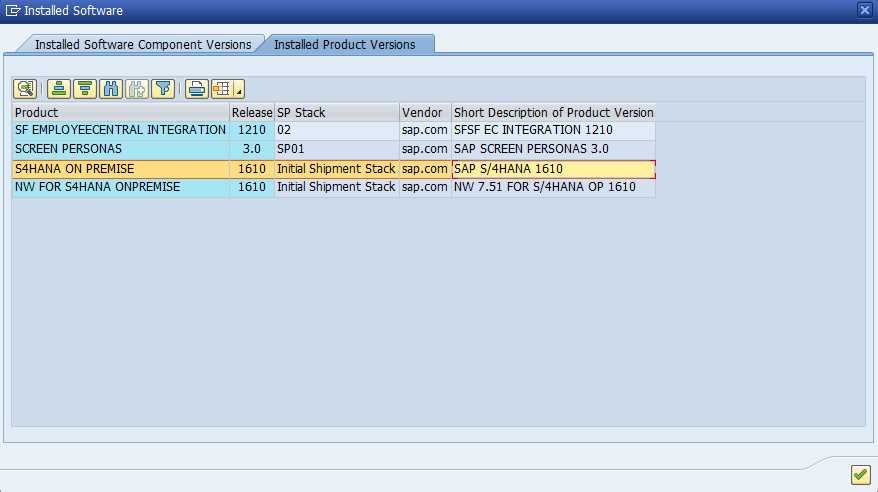Select S4HANA ON PREMISE product cell
The image size is (878, 492).
[121, 168]
